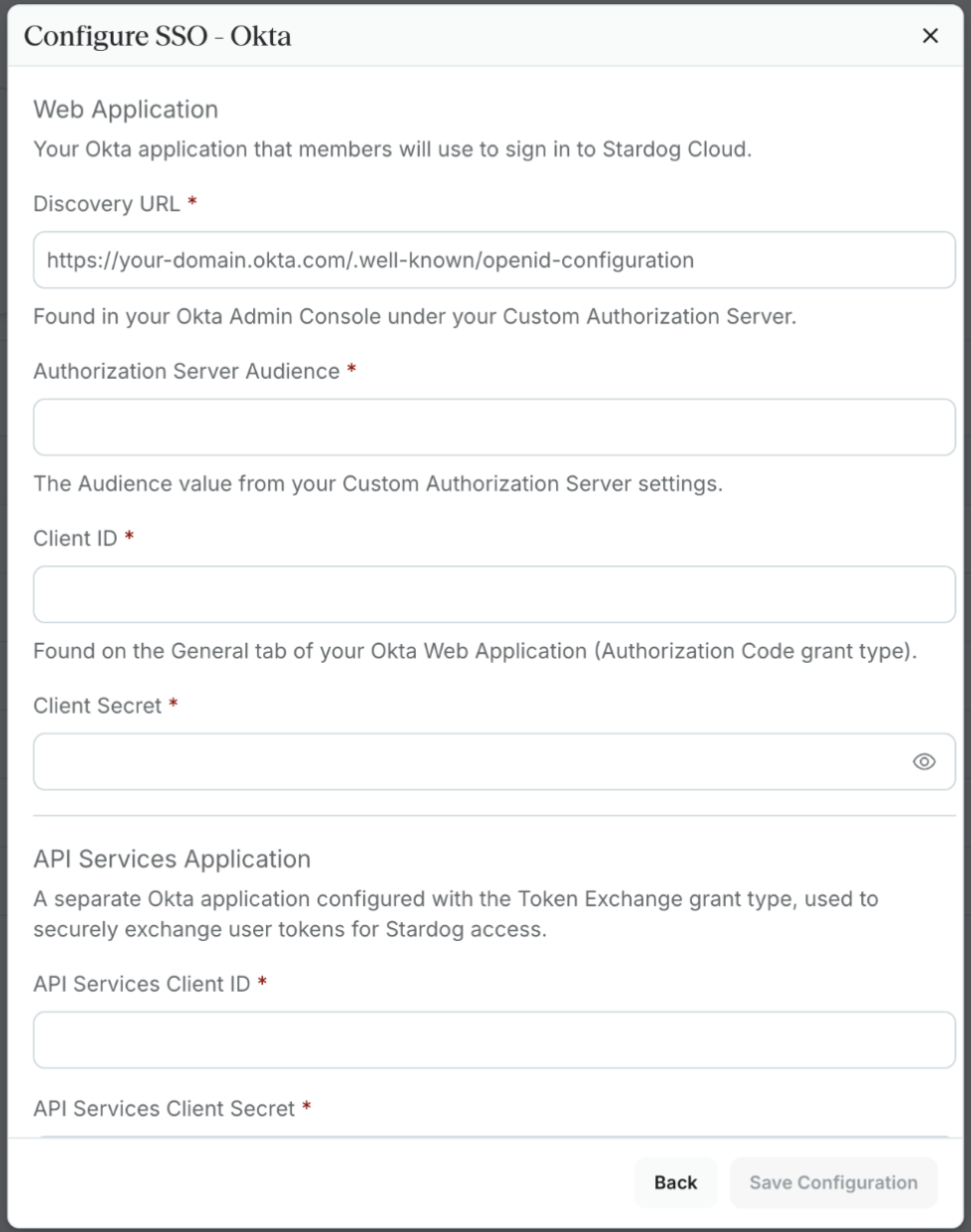Click the 'API Services Application' heading
This screenshot has width=971, height=1232.
point(172,859)
